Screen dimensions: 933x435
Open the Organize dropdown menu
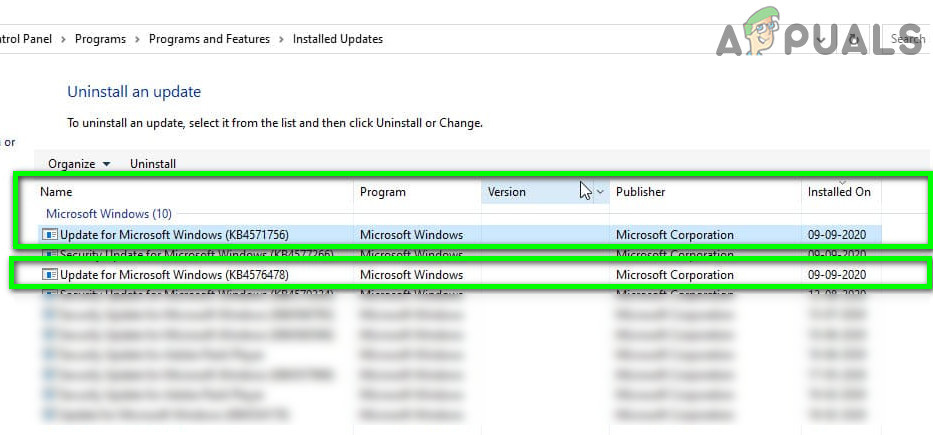click(79, 164)
